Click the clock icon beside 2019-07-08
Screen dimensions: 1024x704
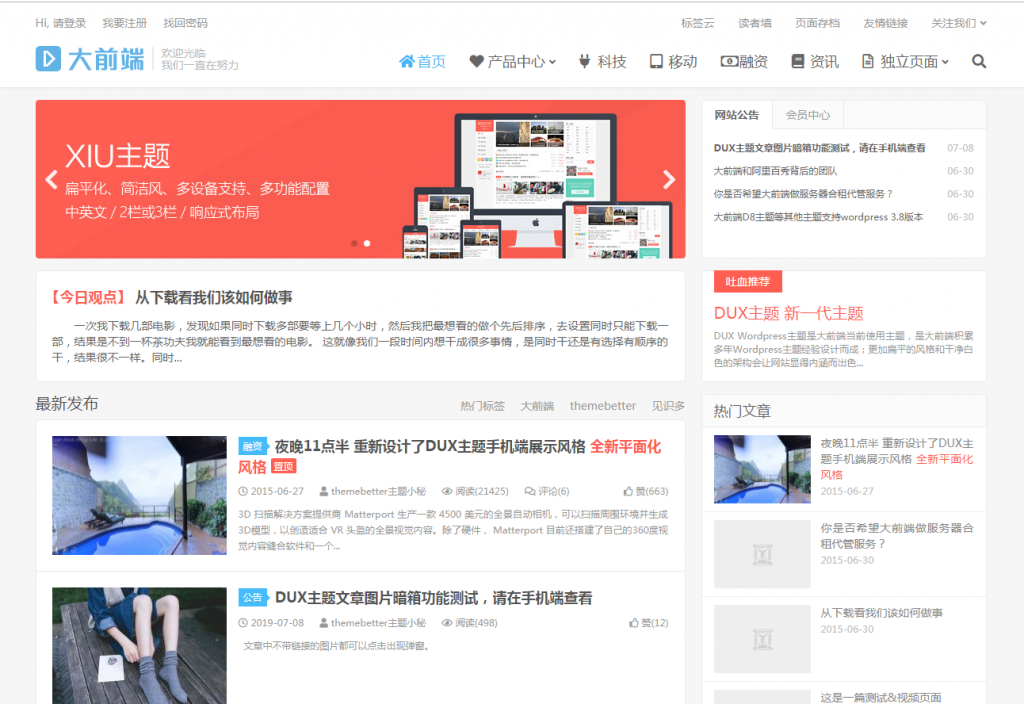243,623
